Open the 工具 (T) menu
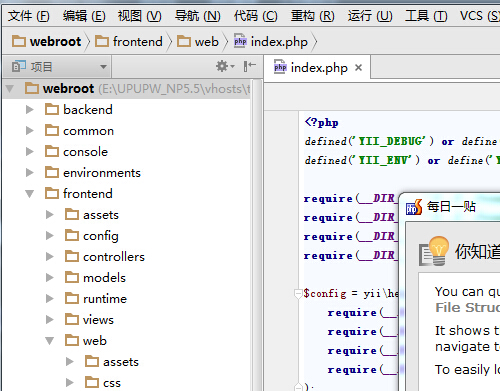This screenshot has width=500, height=391. click(x=426, y=16)
